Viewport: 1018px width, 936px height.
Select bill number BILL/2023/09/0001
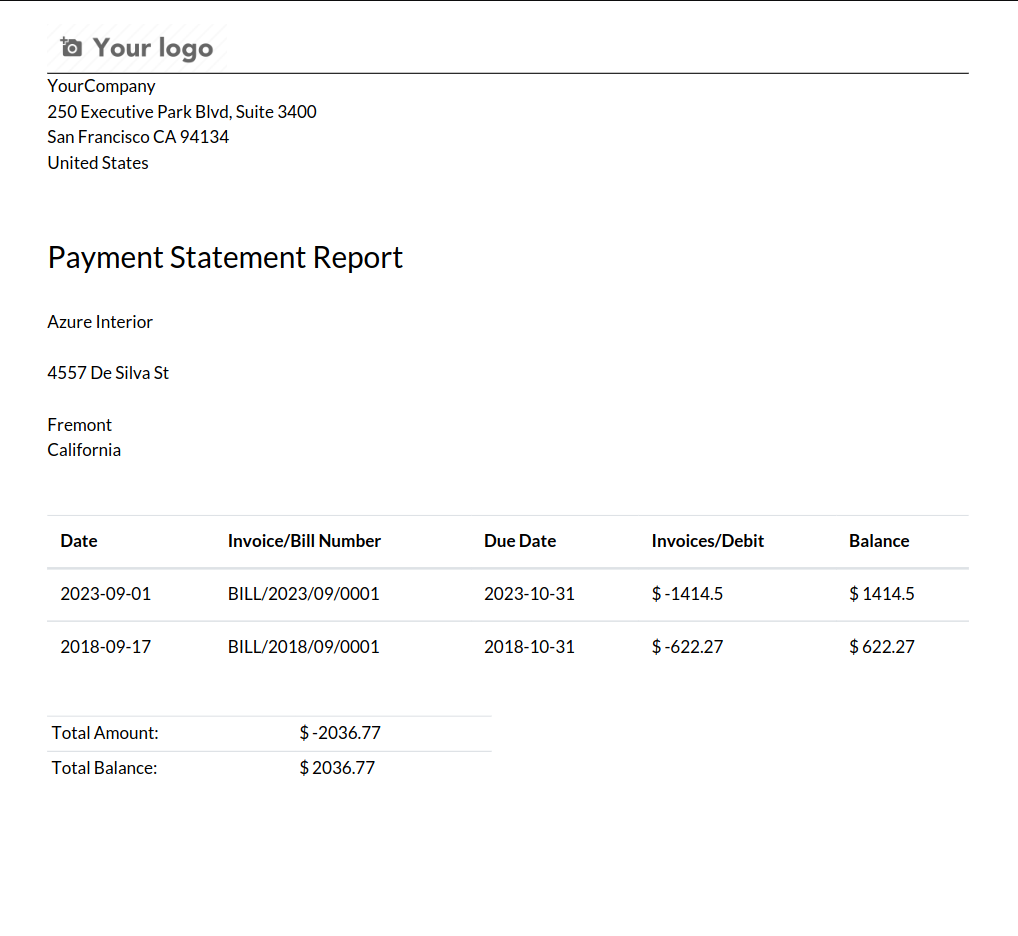click(x=303, y=594)
